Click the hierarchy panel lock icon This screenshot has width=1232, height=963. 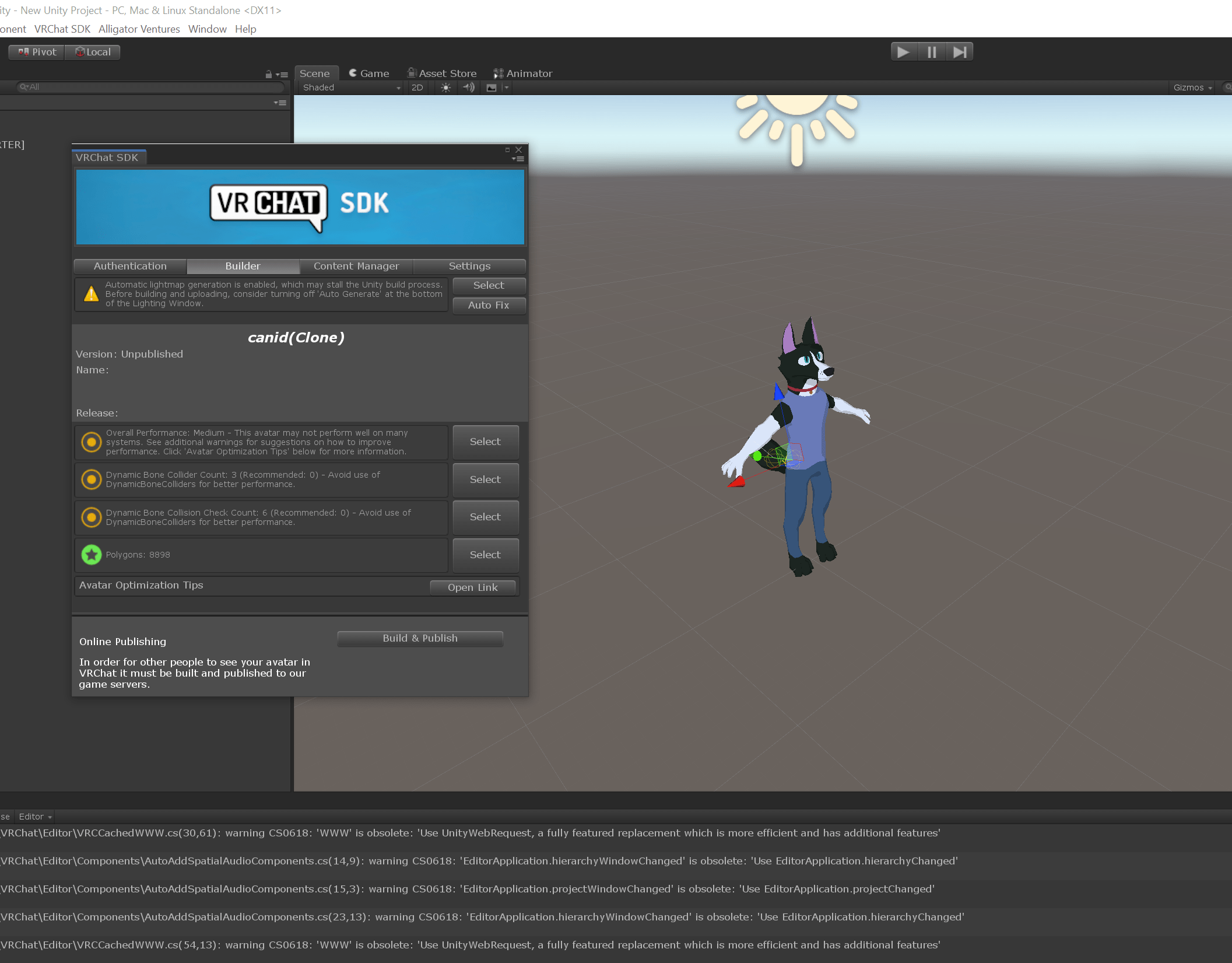click(x=268, y=74)
